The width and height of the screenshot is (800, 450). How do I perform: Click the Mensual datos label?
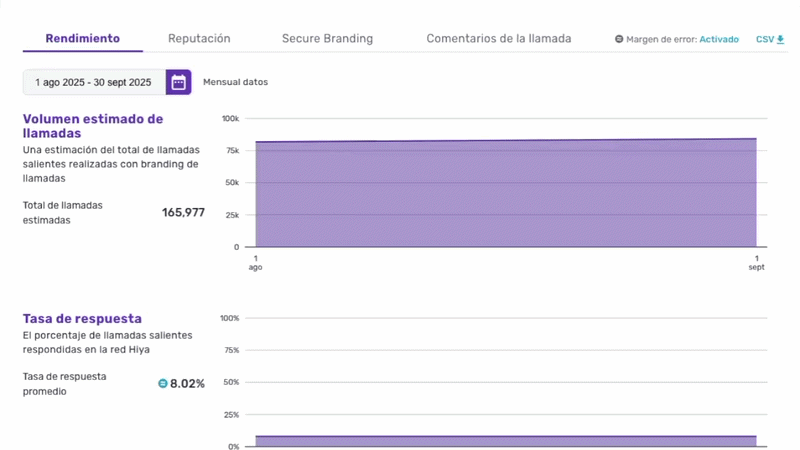(x=235, y=82)
